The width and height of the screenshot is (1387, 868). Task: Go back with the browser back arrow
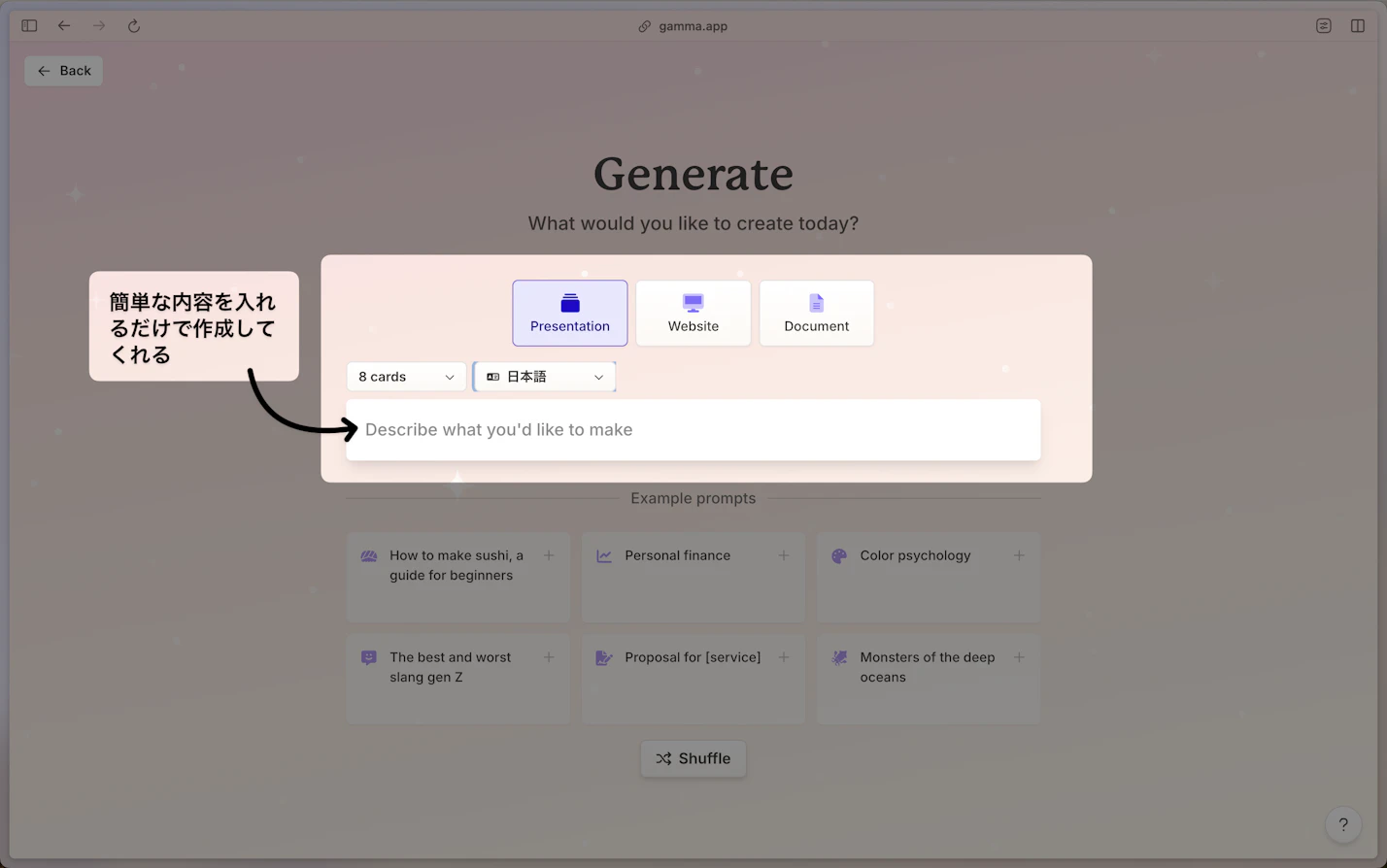(x=64, y=26)
